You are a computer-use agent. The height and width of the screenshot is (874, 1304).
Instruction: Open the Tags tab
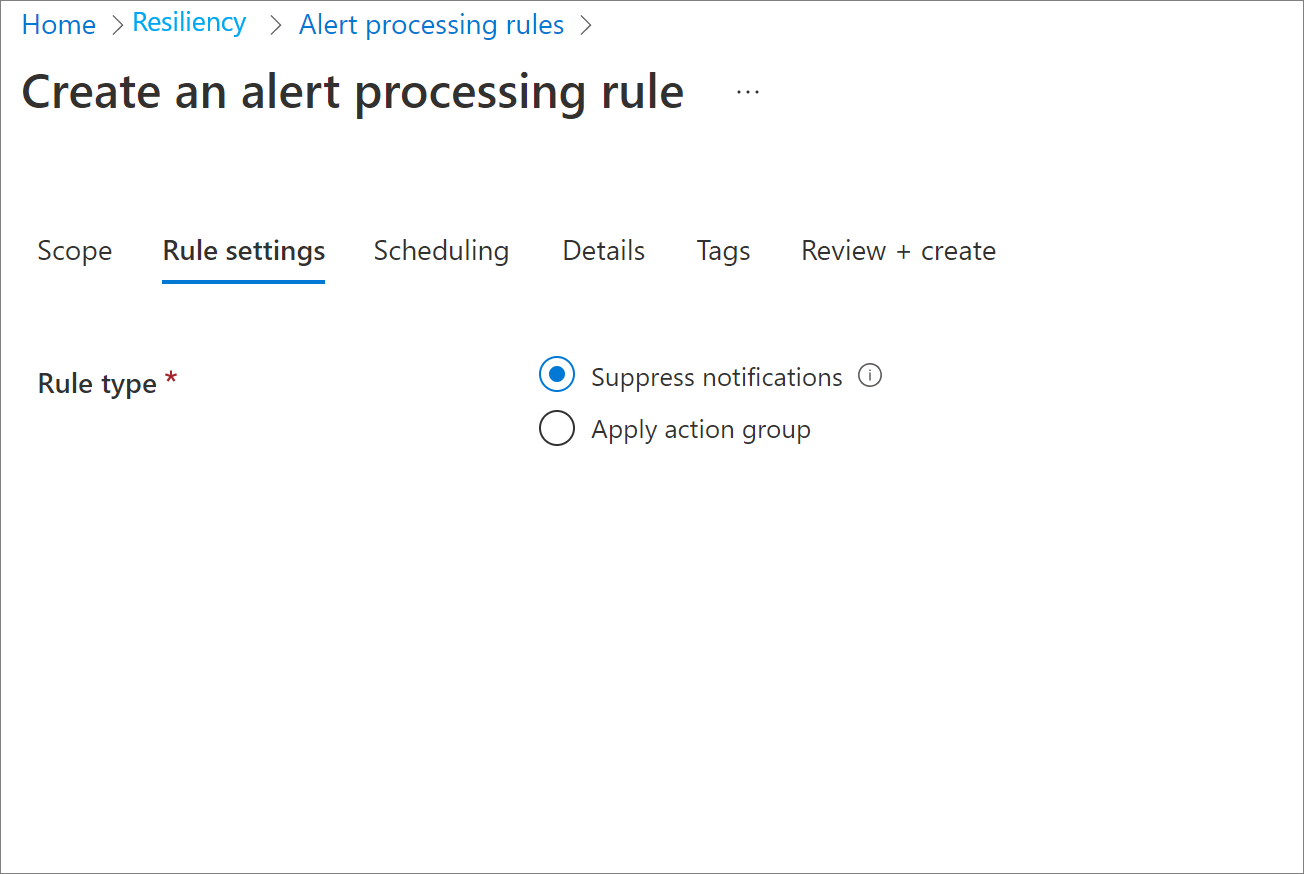pos(723,251)
